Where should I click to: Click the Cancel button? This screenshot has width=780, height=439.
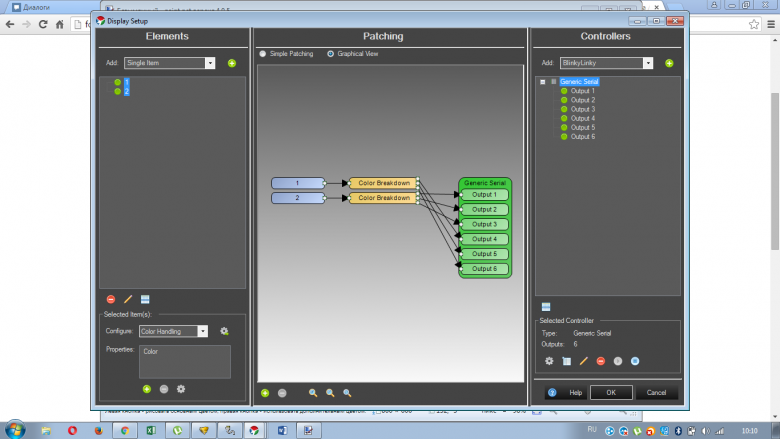pyautogui.click(x=656, y=393)
